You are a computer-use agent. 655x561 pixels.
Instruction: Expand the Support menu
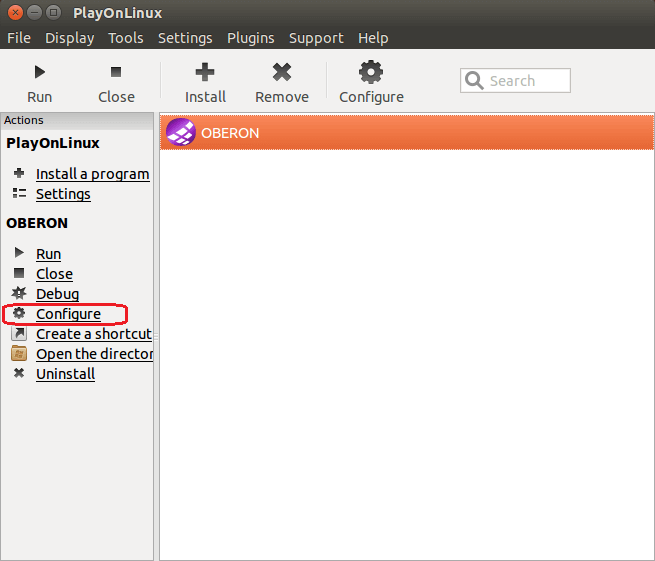[316, 38]
